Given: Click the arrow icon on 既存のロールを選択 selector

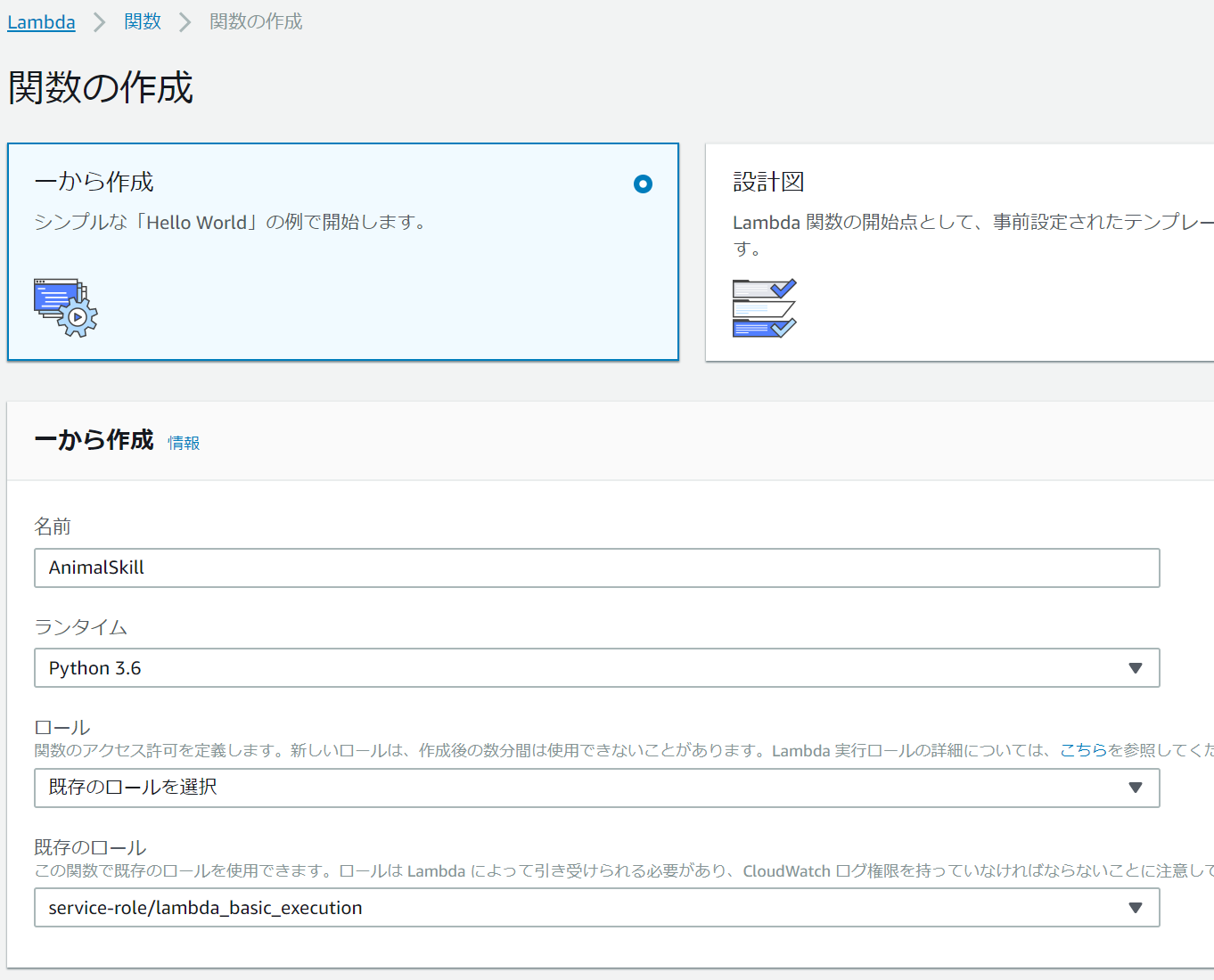Looking at the screenshot, I should (x=1135, y=788).
